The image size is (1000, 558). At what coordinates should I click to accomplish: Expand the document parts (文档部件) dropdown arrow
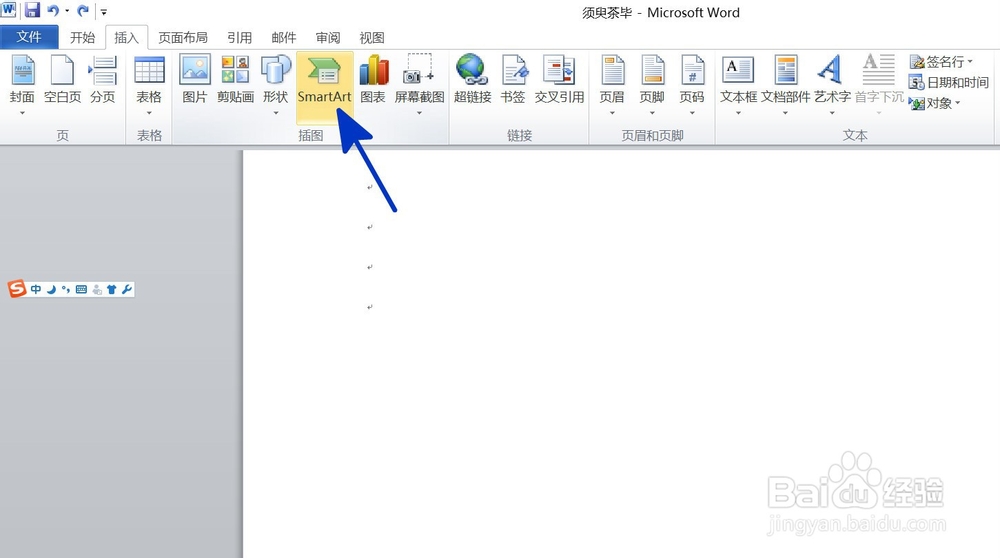point(785,114)
